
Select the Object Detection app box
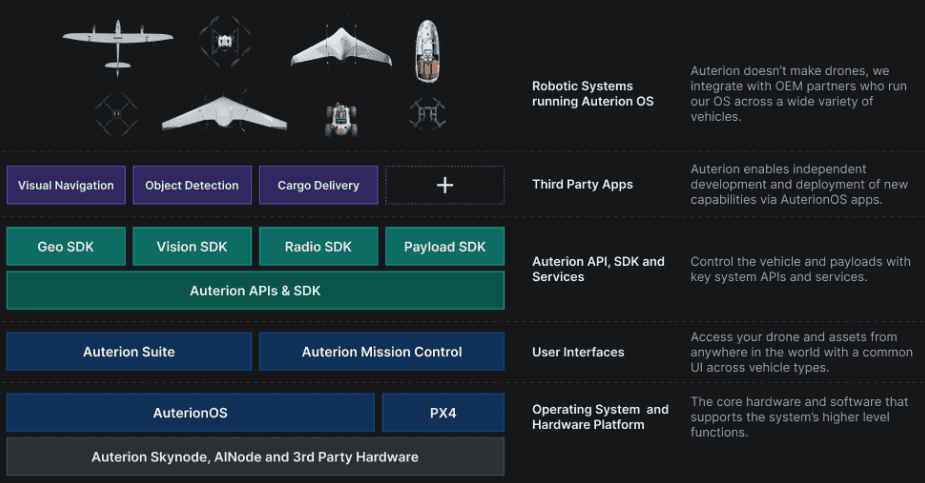tap(192, 185)
